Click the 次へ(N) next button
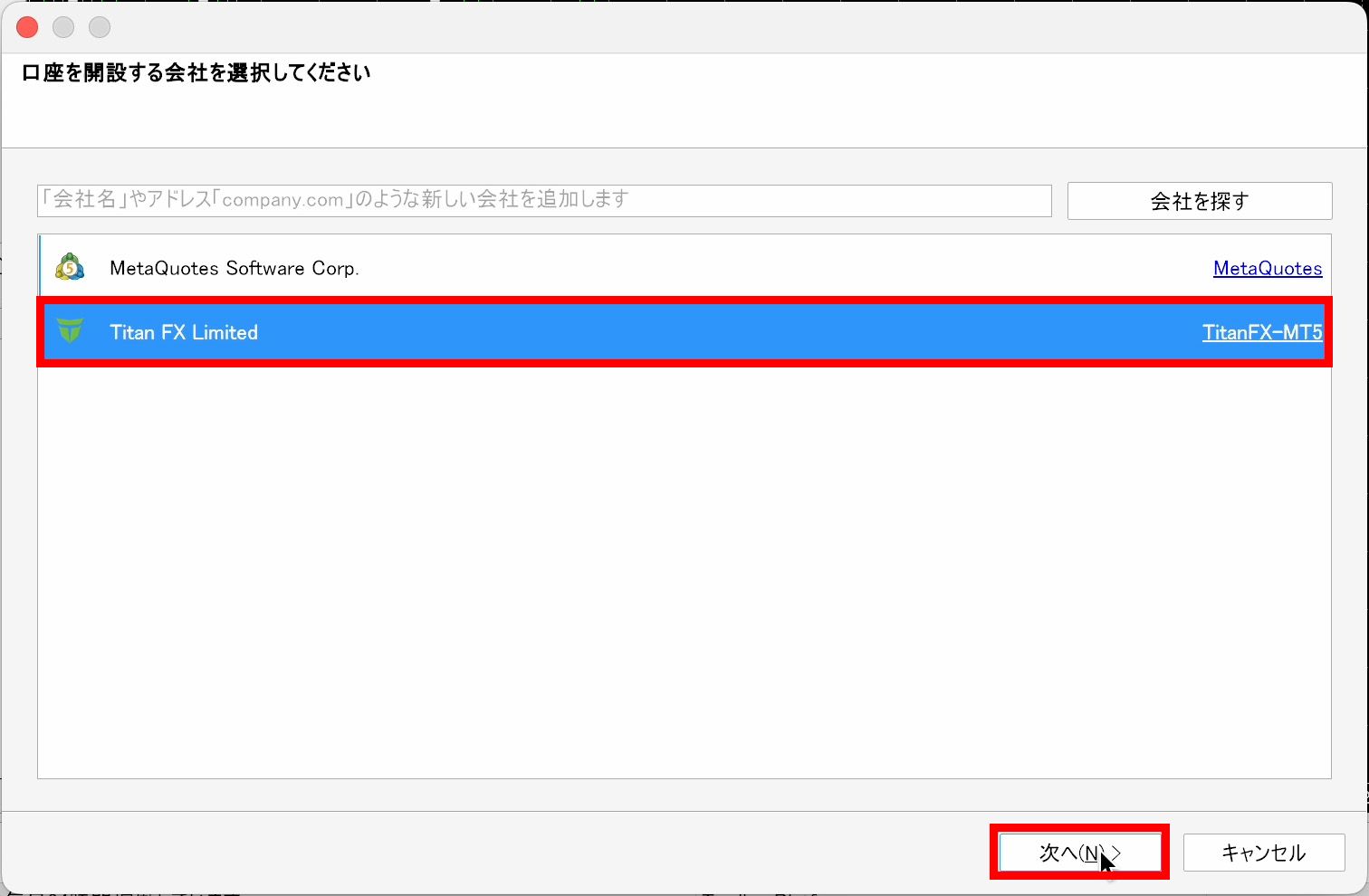The width and height of the screenshot is (1369, 896). [1079, 852]
